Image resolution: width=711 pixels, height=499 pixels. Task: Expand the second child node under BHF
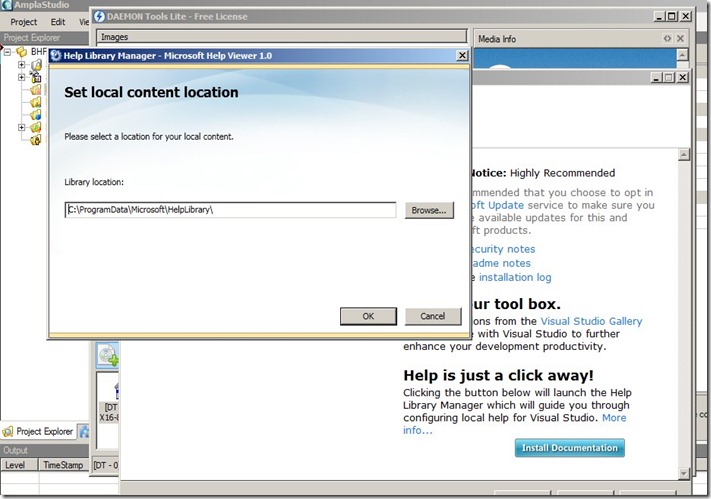click(21, 77)
